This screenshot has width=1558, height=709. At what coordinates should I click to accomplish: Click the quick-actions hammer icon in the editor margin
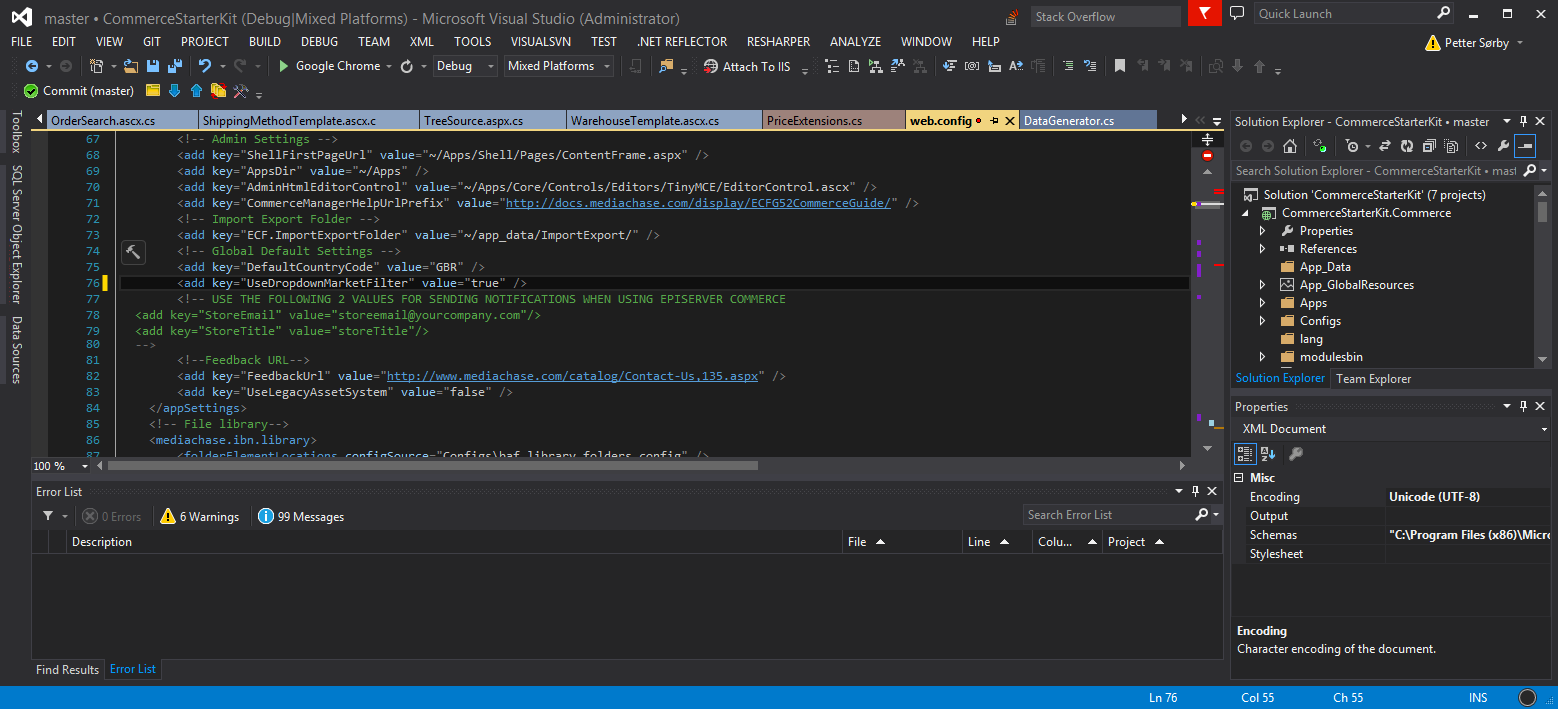pyautogui.click(x=133, y=252)
